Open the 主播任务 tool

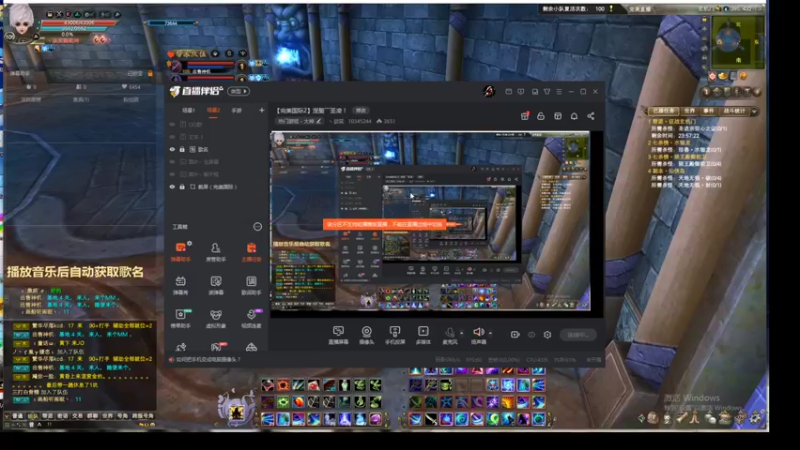[x=251, y=252]
